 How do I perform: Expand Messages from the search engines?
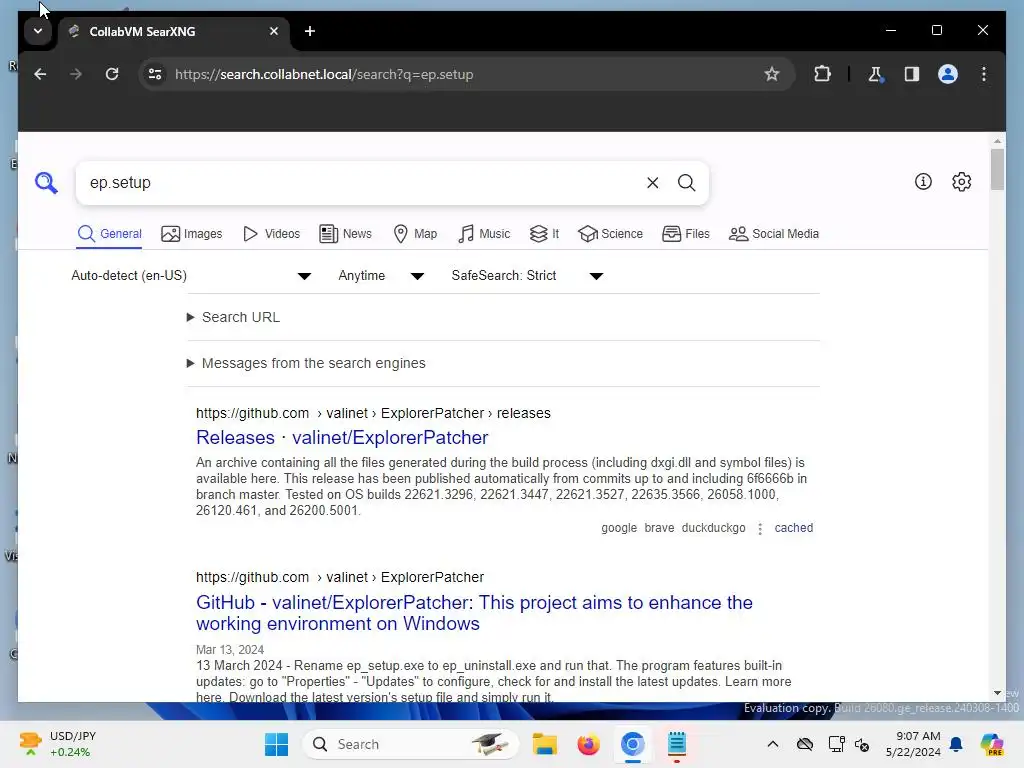point(306,363)
